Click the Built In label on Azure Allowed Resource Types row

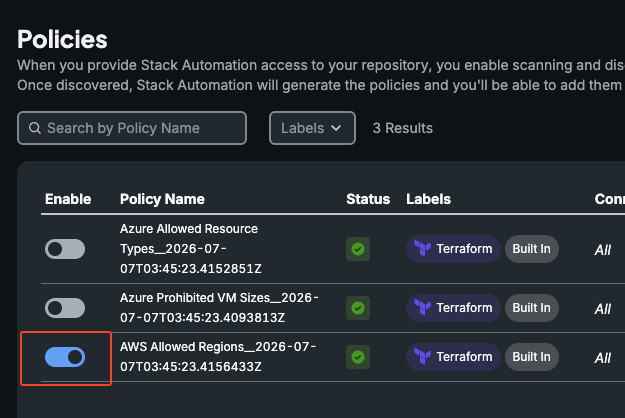pos(532,249)
